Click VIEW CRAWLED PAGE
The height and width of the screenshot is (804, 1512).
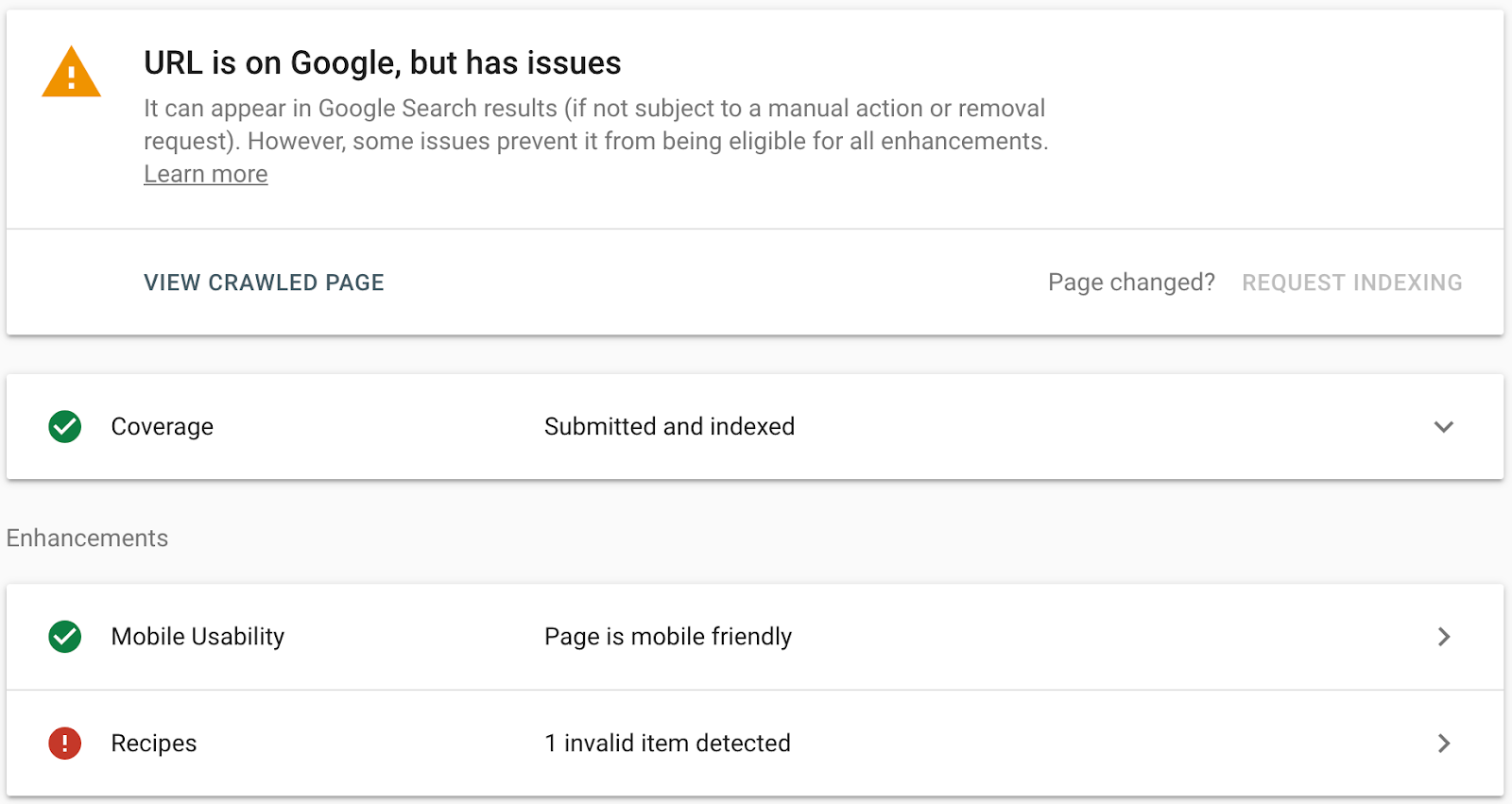[264, 282]
